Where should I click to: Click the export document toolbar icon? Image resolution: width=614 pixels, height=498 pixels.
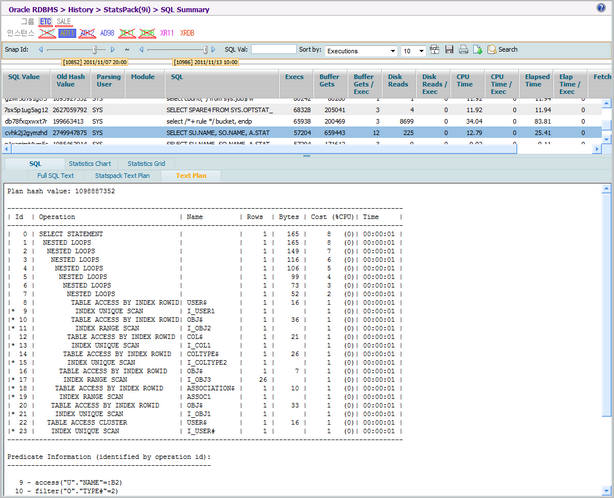coord(478,50)
